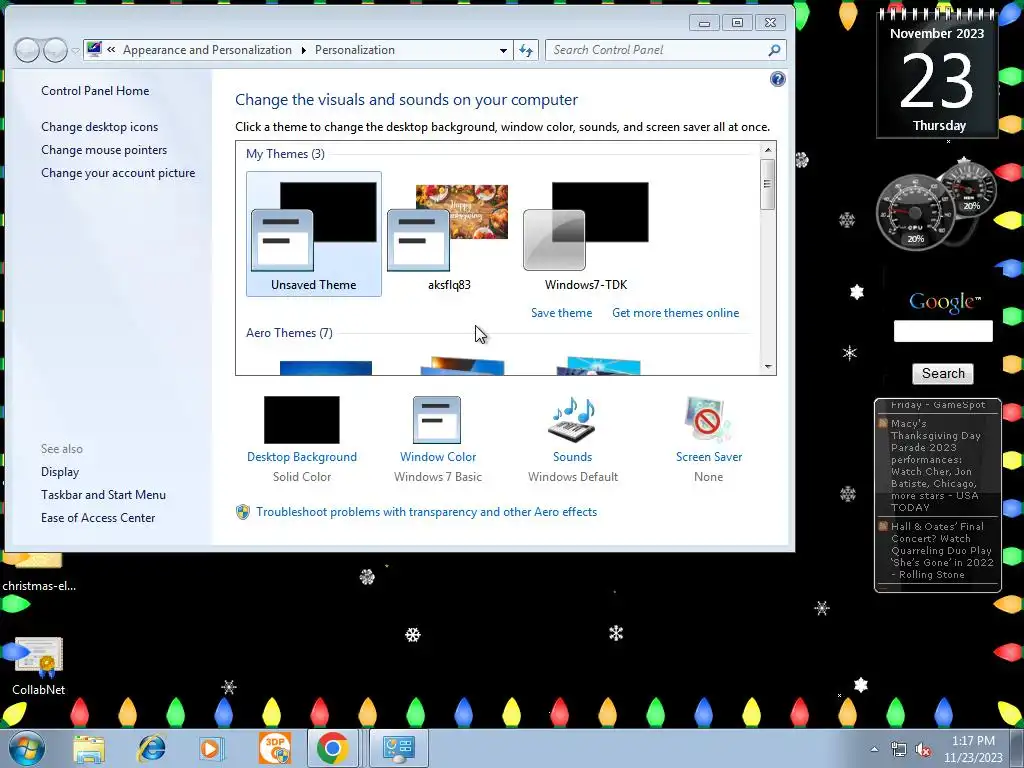1024x768 pixels.
Task: Open the Start menu orb
Action: click(26, 748)
